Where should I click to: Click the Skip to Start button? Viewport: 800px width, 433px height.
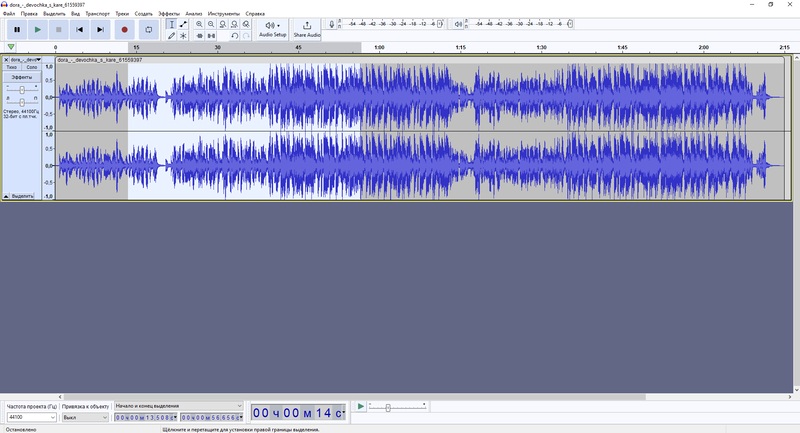(80, 30)
